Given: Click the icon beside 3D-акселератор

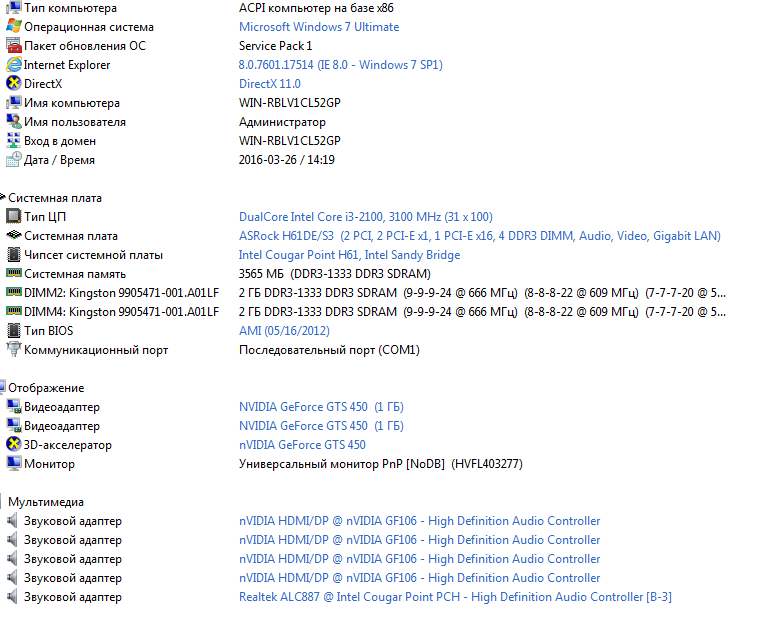Looking at the screenshot, I should pyautogui.click(x=13, y=445).
